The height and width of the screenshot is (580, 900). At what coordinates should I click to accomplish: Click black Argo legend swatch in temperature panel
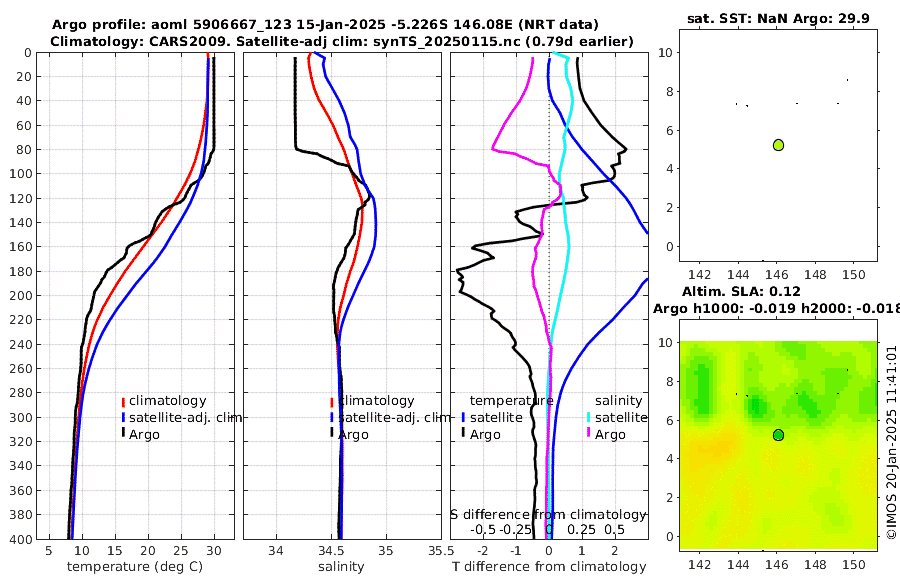pyautogui.click(x=123, y=432)
